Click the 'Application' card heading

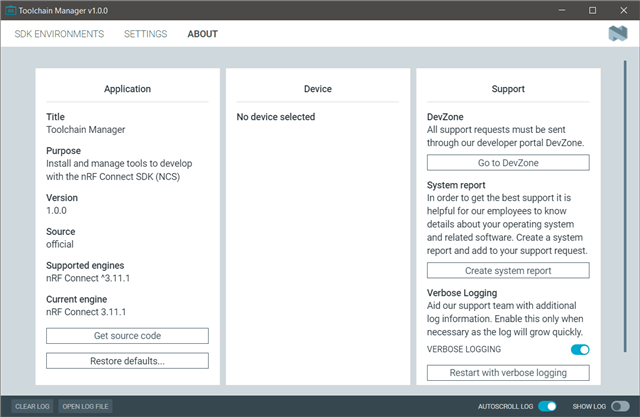(x=127, y=89)
